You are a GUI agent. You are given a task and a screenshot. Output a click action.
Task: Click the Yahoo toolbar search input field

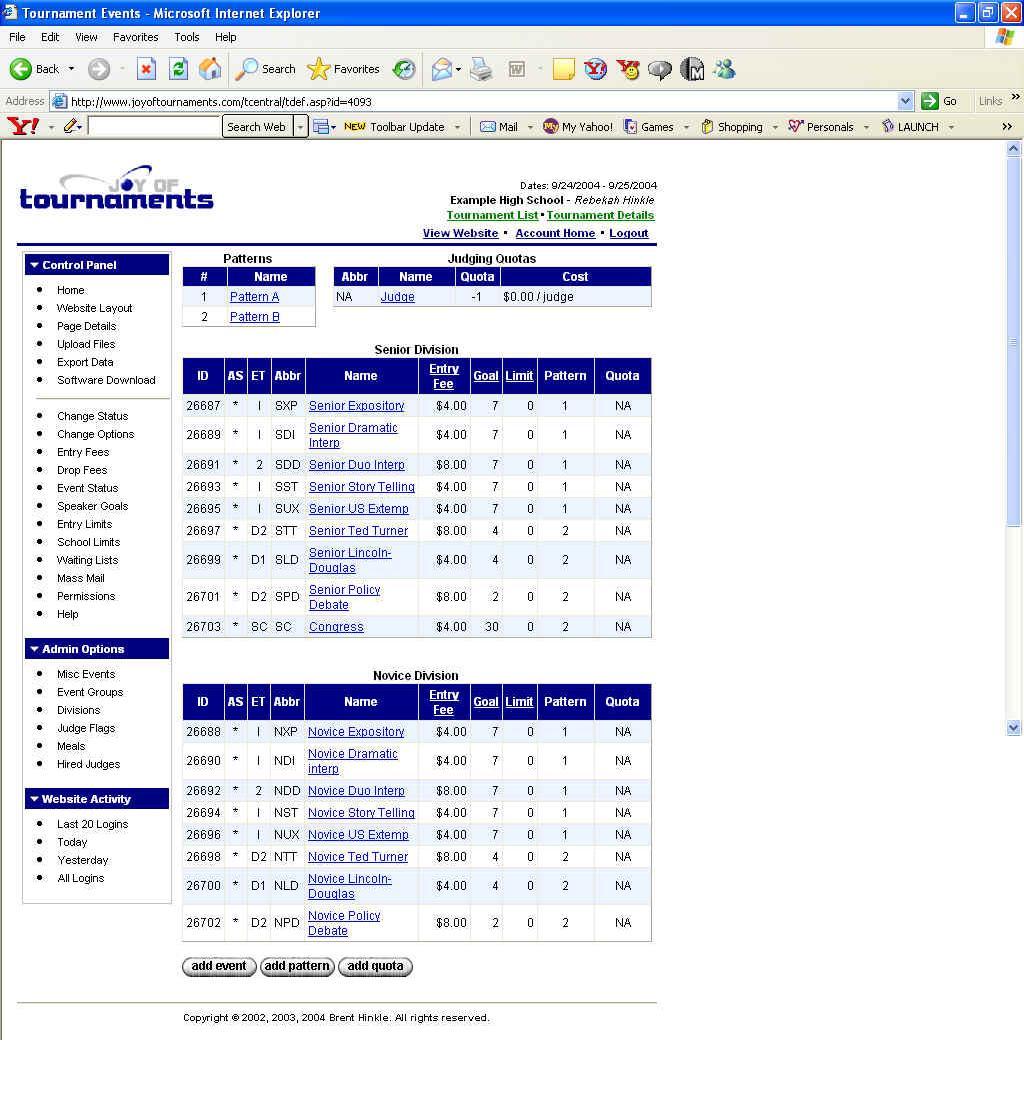(154, 126)
